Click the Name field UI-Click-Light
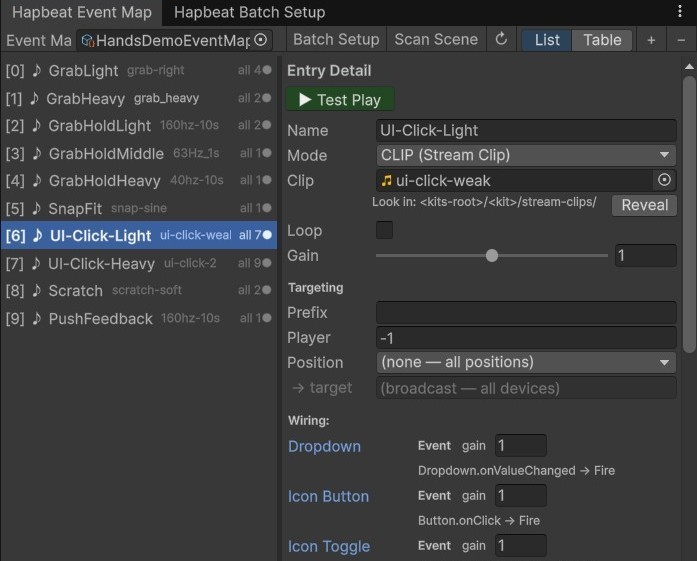The height and width of the screenshot is (561, 697). (x=526, y=131)
